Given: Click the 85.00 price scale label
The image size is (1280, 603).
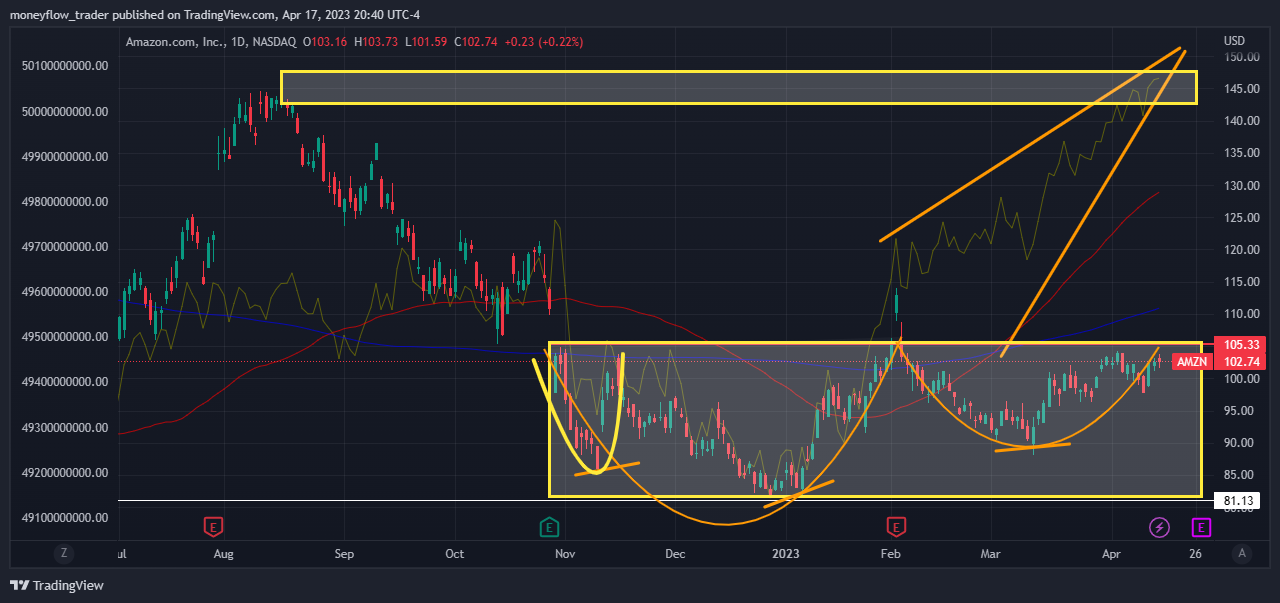Looking at the screenshot, I should [x=1238, y=475].
